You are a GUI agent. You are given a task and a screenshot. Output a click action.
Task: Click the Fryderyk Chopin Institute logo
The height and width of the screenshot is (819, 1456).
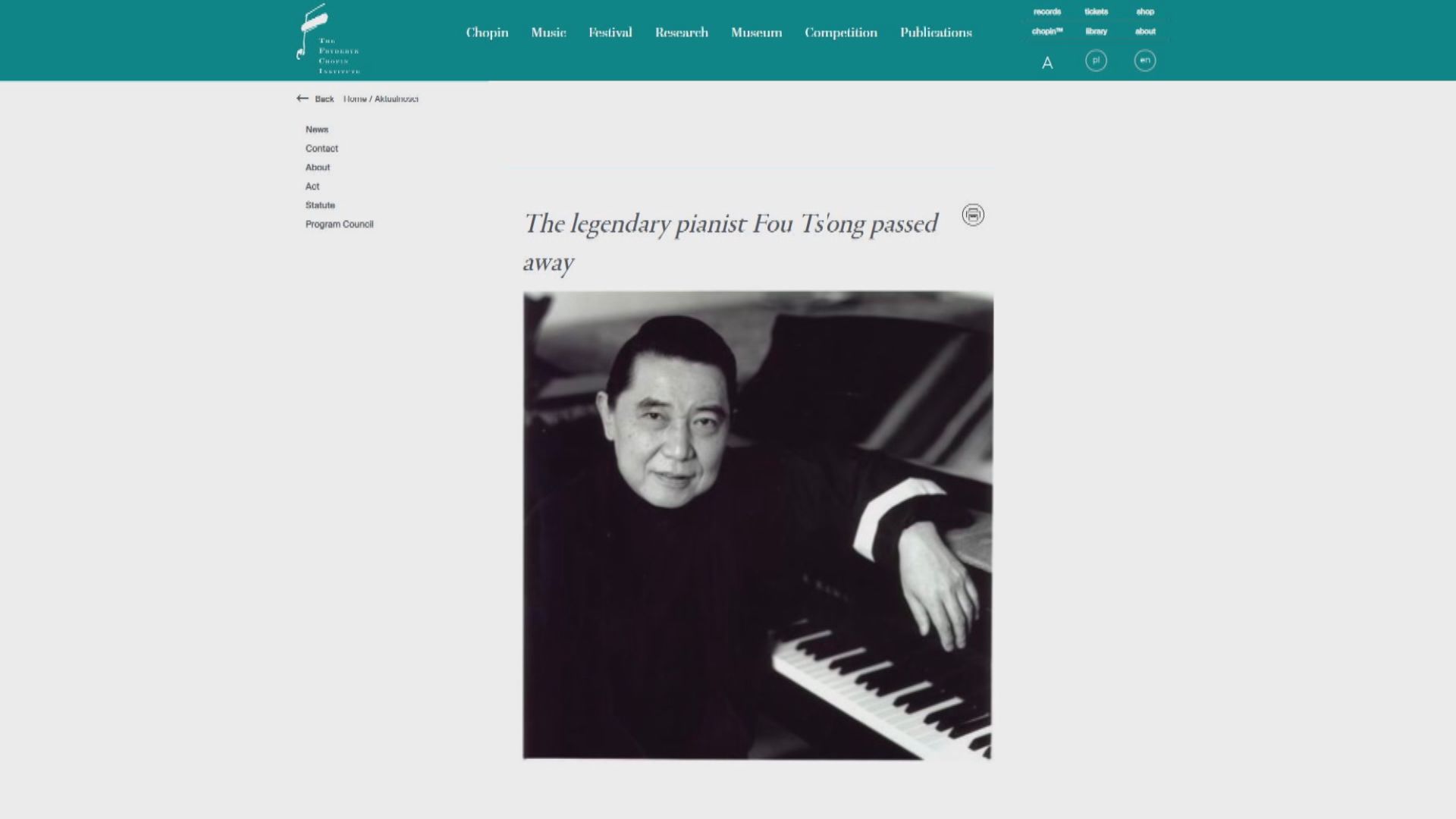[328, 39]
